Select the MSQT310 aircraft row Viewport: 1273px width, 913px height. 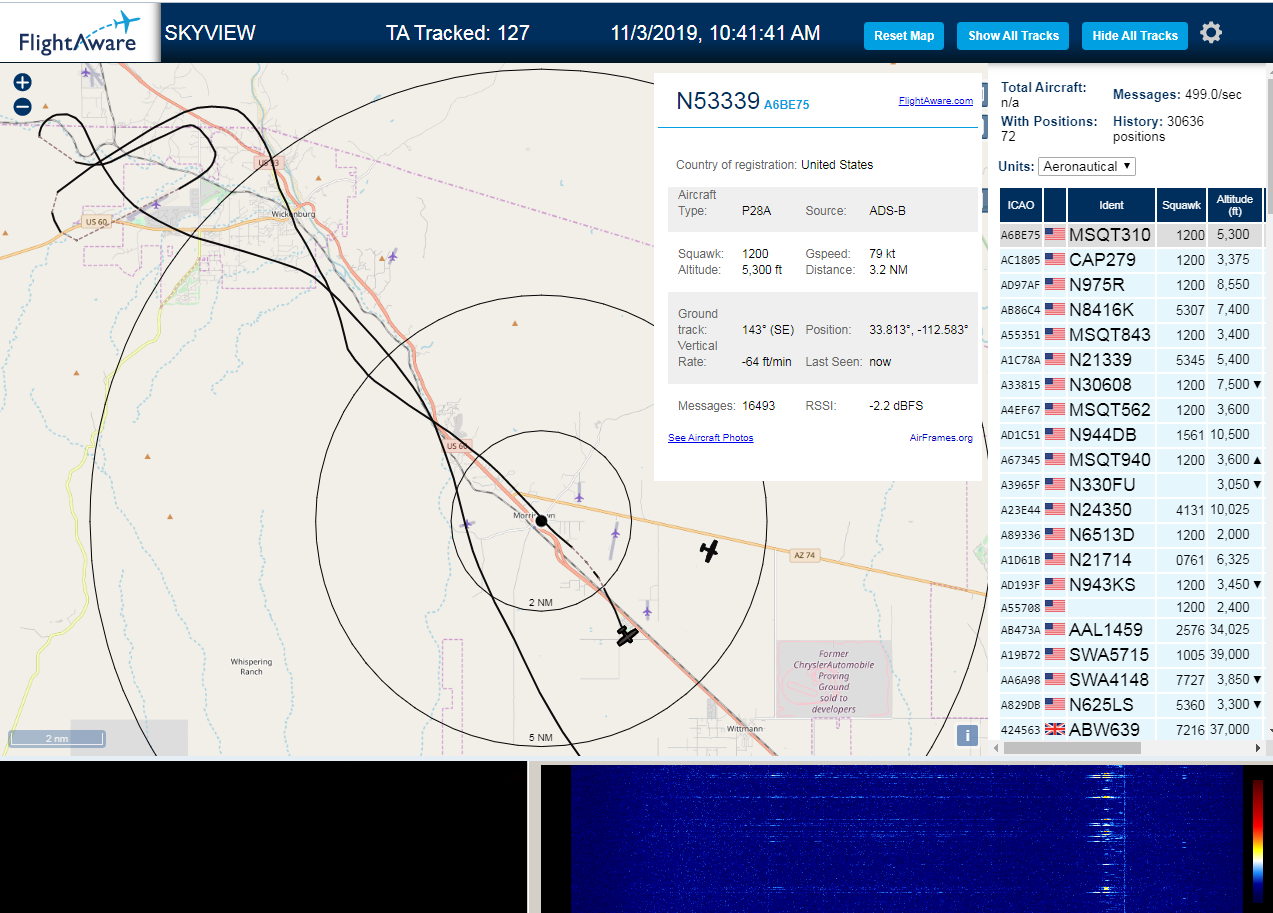coord(1132,235)
